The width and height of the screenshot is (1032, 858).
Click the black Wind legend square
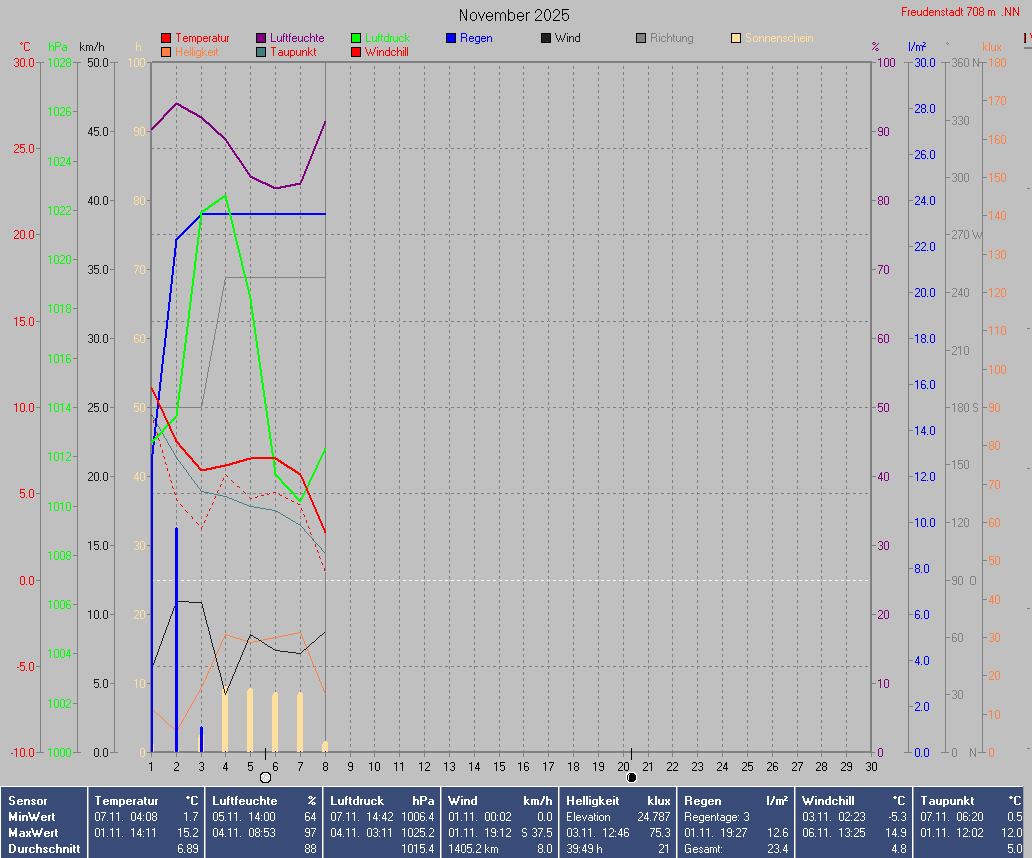(x=546, y=38)
